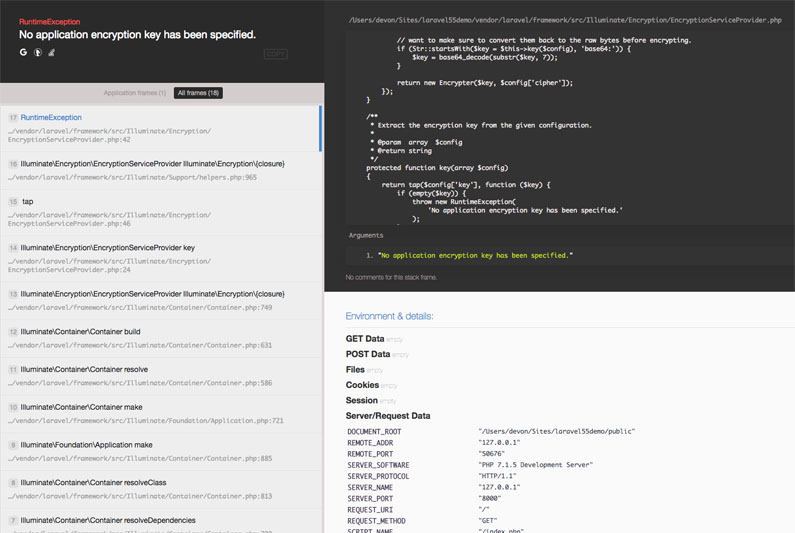Click the RuntimeException title in header
The height and width of the screenshot is (533, 795).
(x=50, y=22)
